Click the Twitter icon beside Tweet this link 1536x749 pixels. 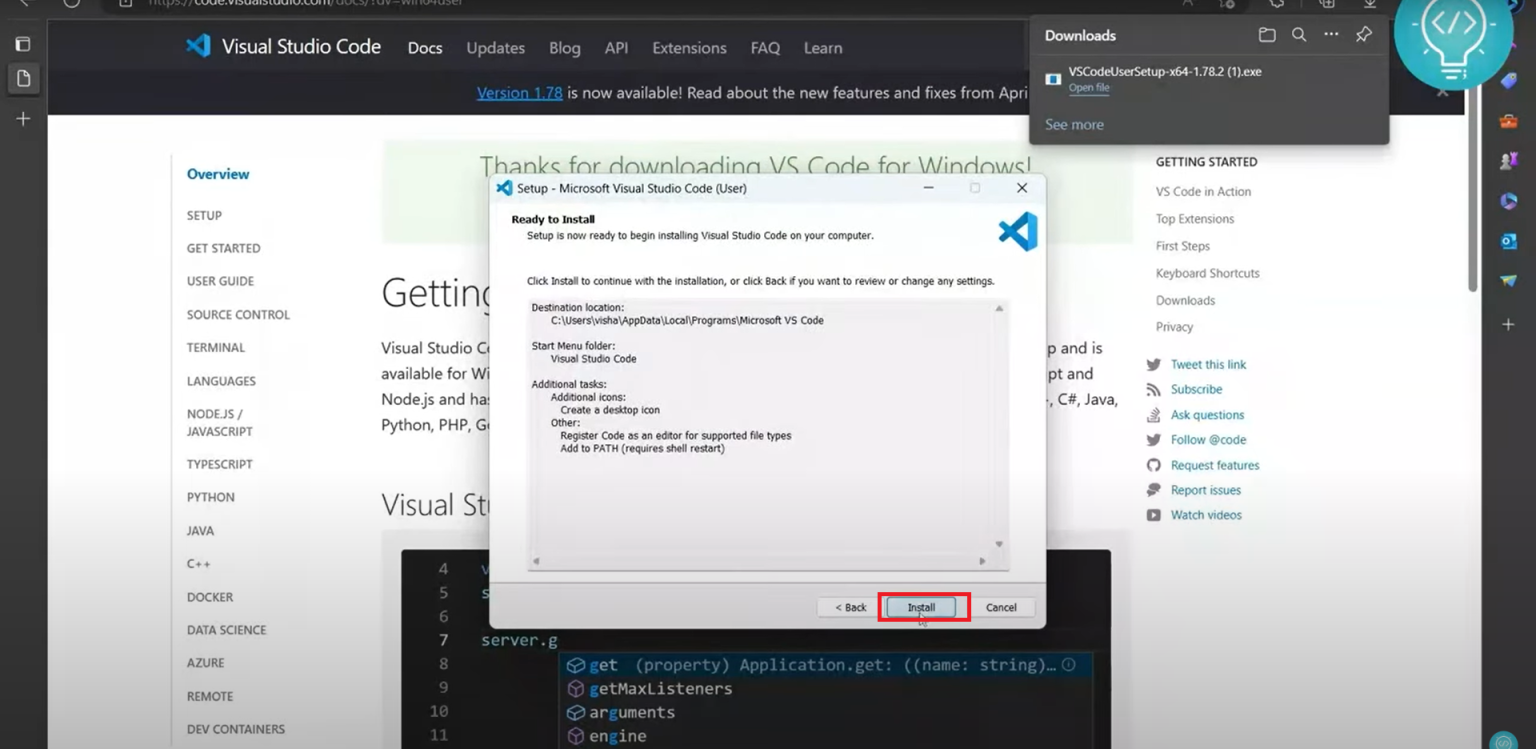pos(1154,364)
